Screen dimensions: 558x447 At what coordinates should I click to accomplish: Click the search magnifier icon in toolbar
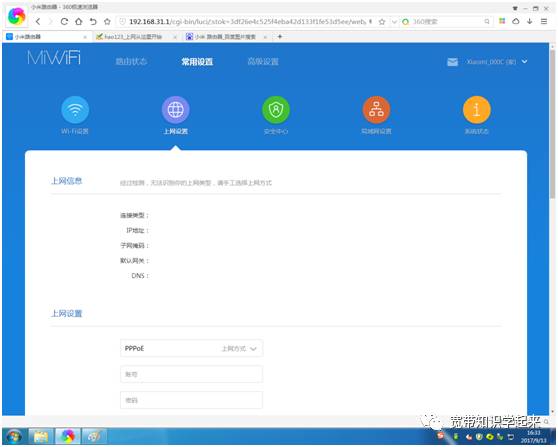coord(487,22)
